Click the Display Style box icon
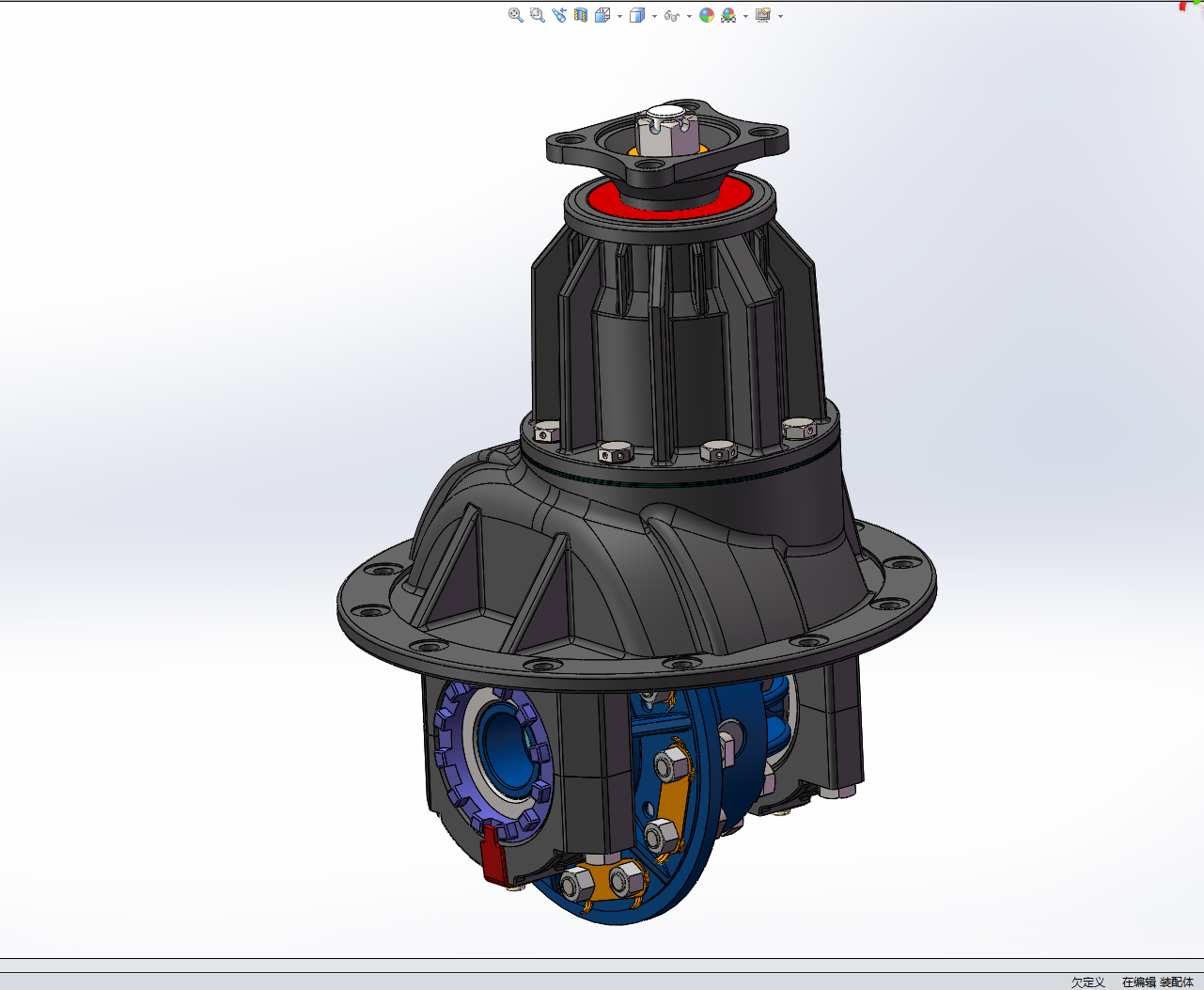The width and height of the screenshot is (1204, 990). pos(637,15)
